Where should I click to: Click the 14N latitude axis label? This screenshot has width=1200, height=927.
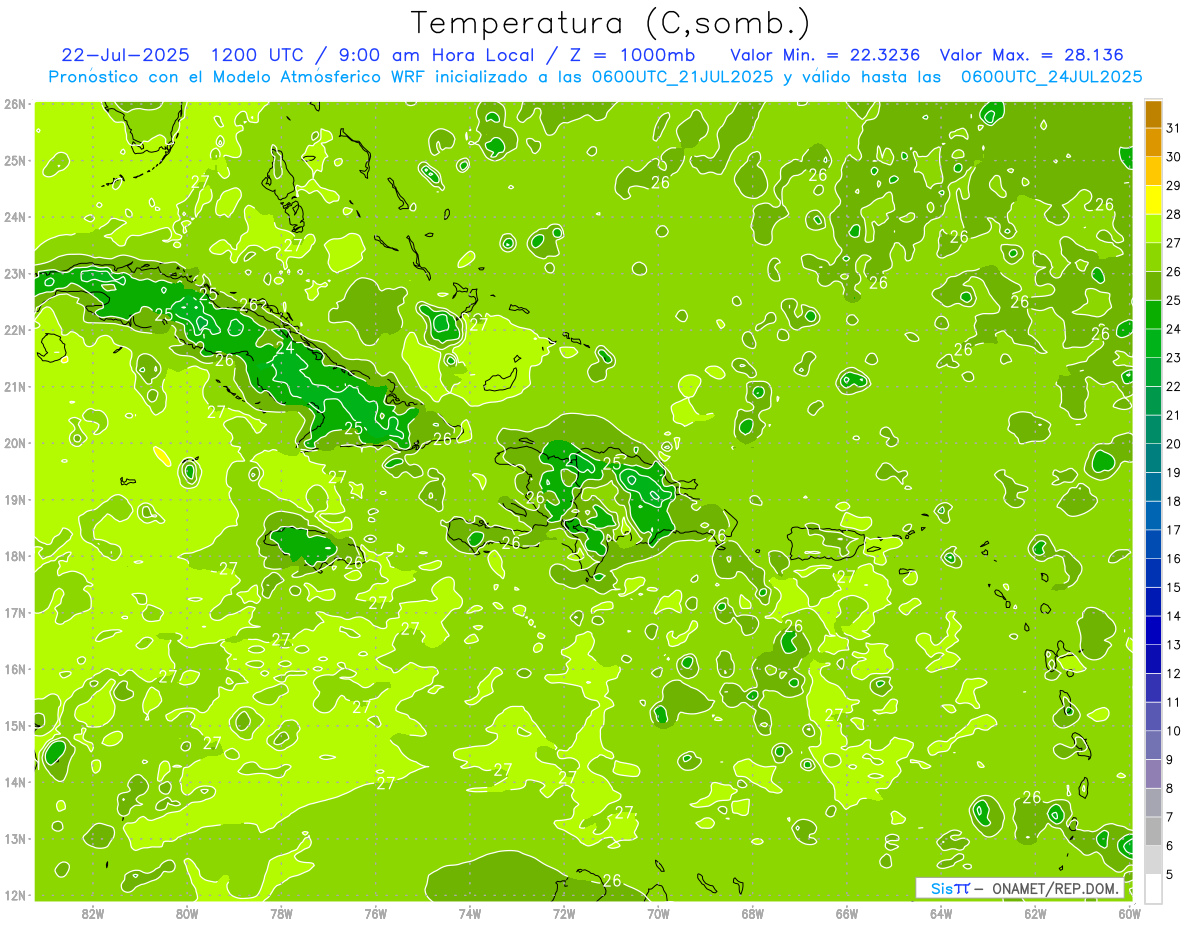click(15, 782)
